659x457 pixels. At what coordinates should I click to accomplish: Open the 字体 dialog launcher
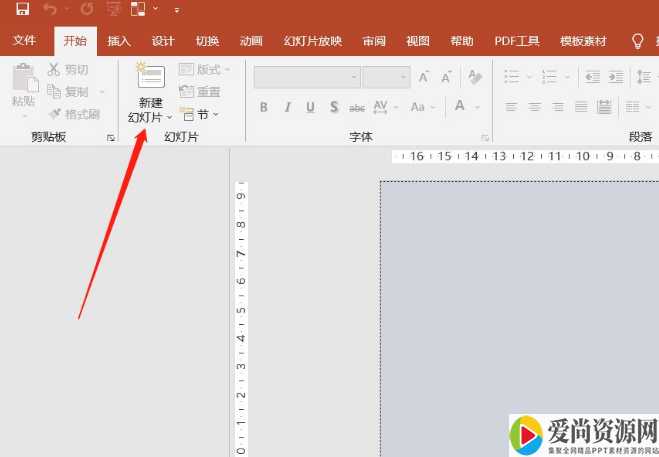click(485, 137)
